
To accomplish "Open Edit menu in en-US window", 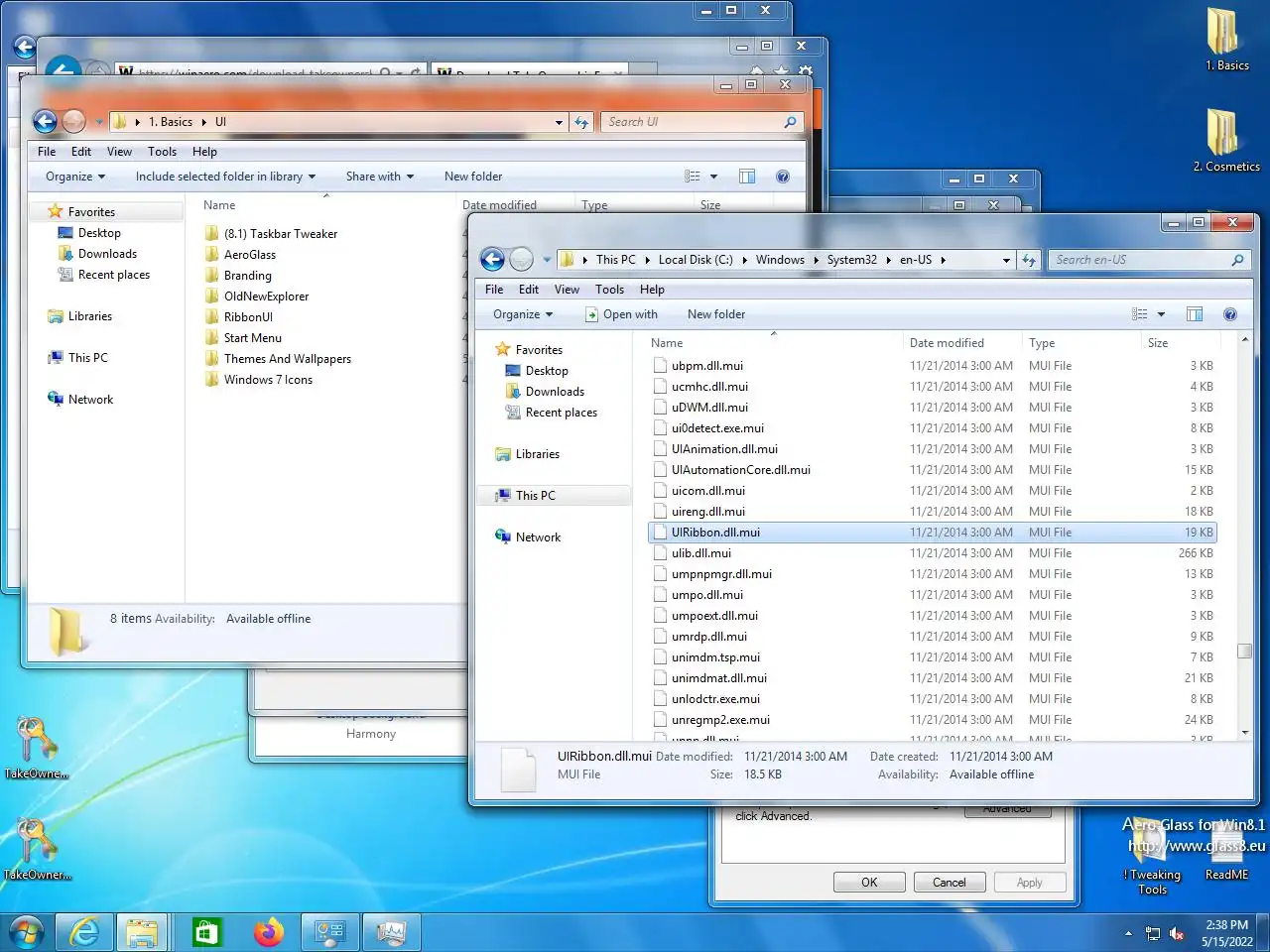I will point(529,290).
